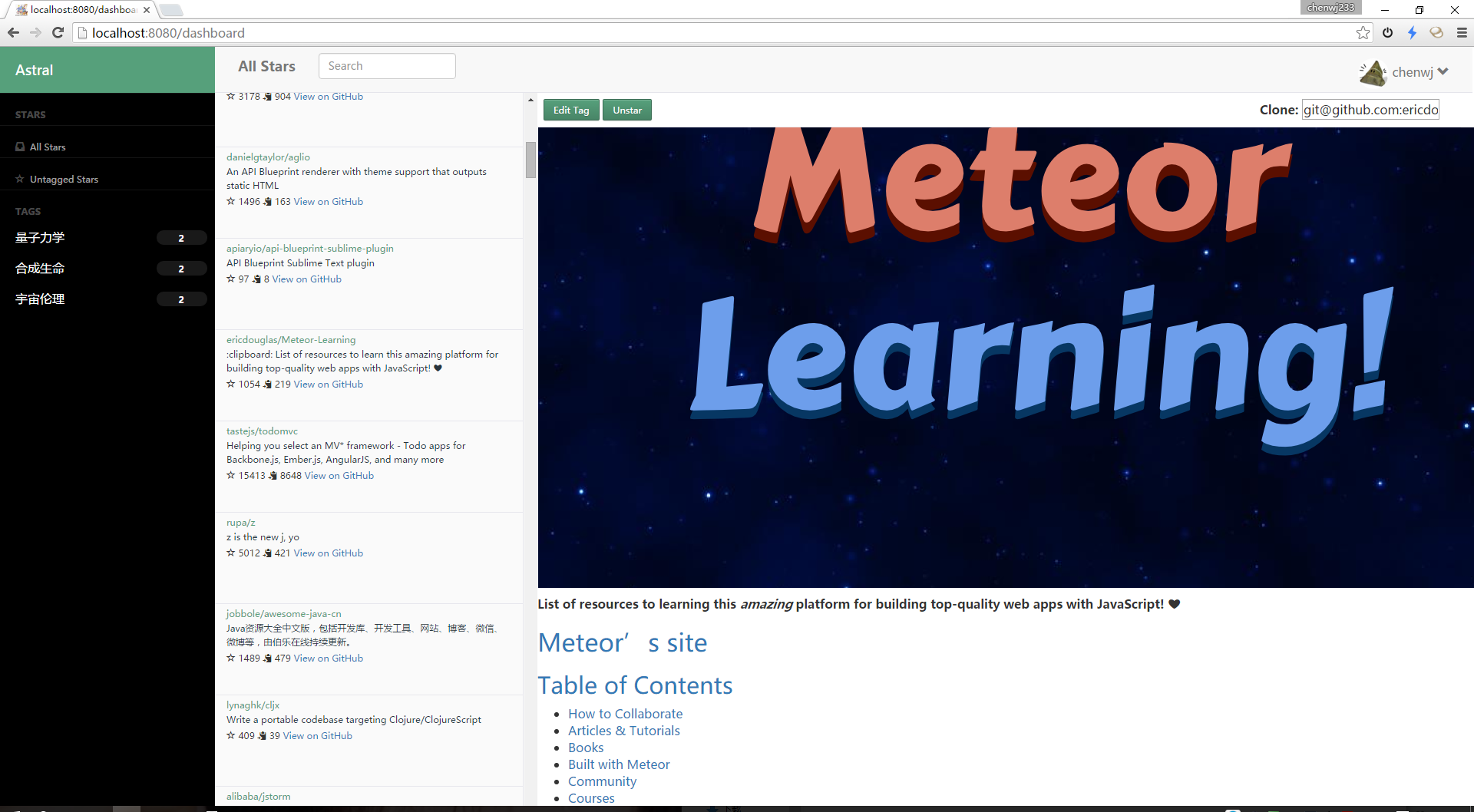Bookmark this page with the star icon
1474x812 pixels.
[x=1363, y=32]
